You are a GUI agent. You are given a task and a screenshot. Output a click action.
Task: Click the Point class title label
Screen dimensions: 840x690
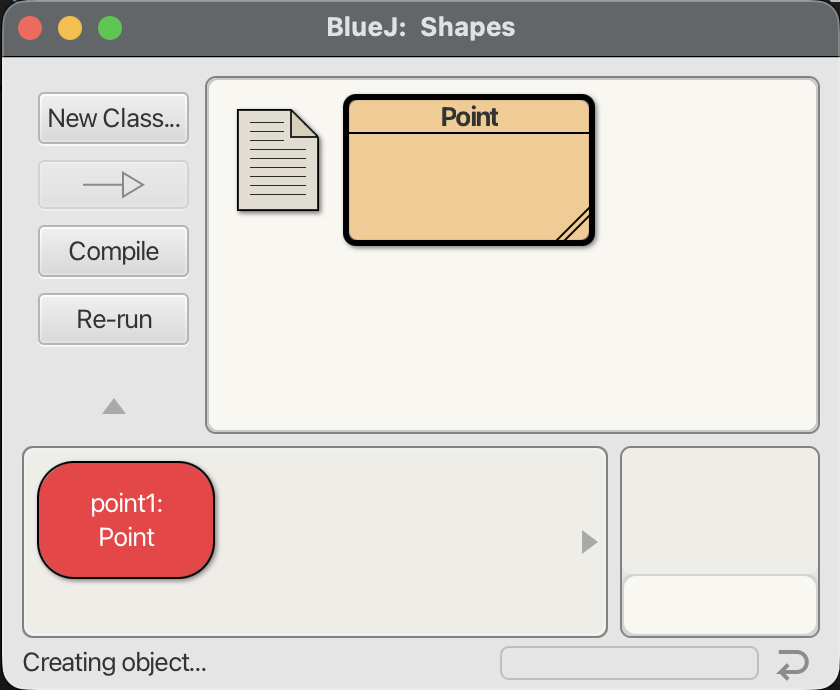[x=469, y=117]
